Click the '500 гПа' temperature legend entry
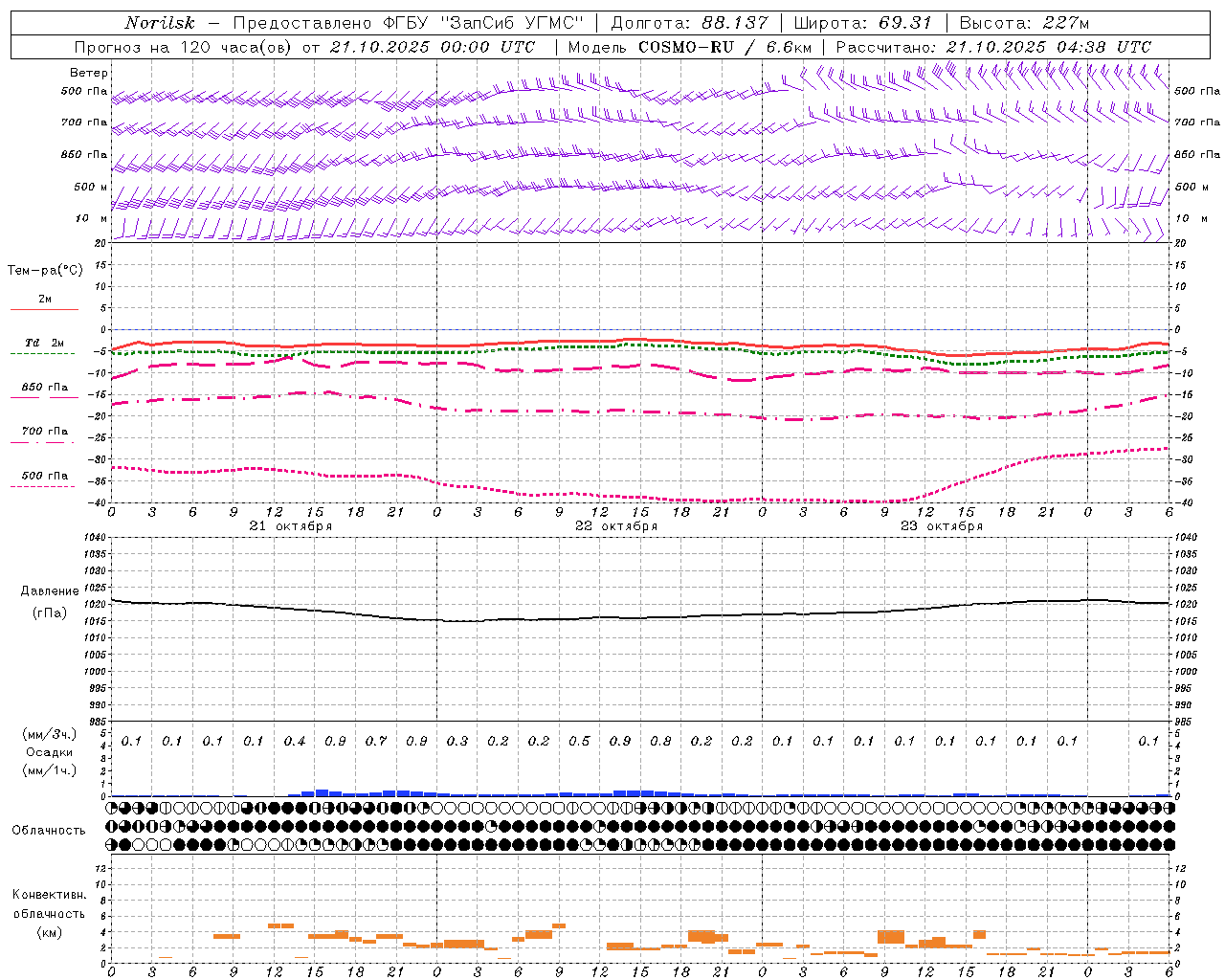This screenshot has width=1225, height=980. pos(44,476)
